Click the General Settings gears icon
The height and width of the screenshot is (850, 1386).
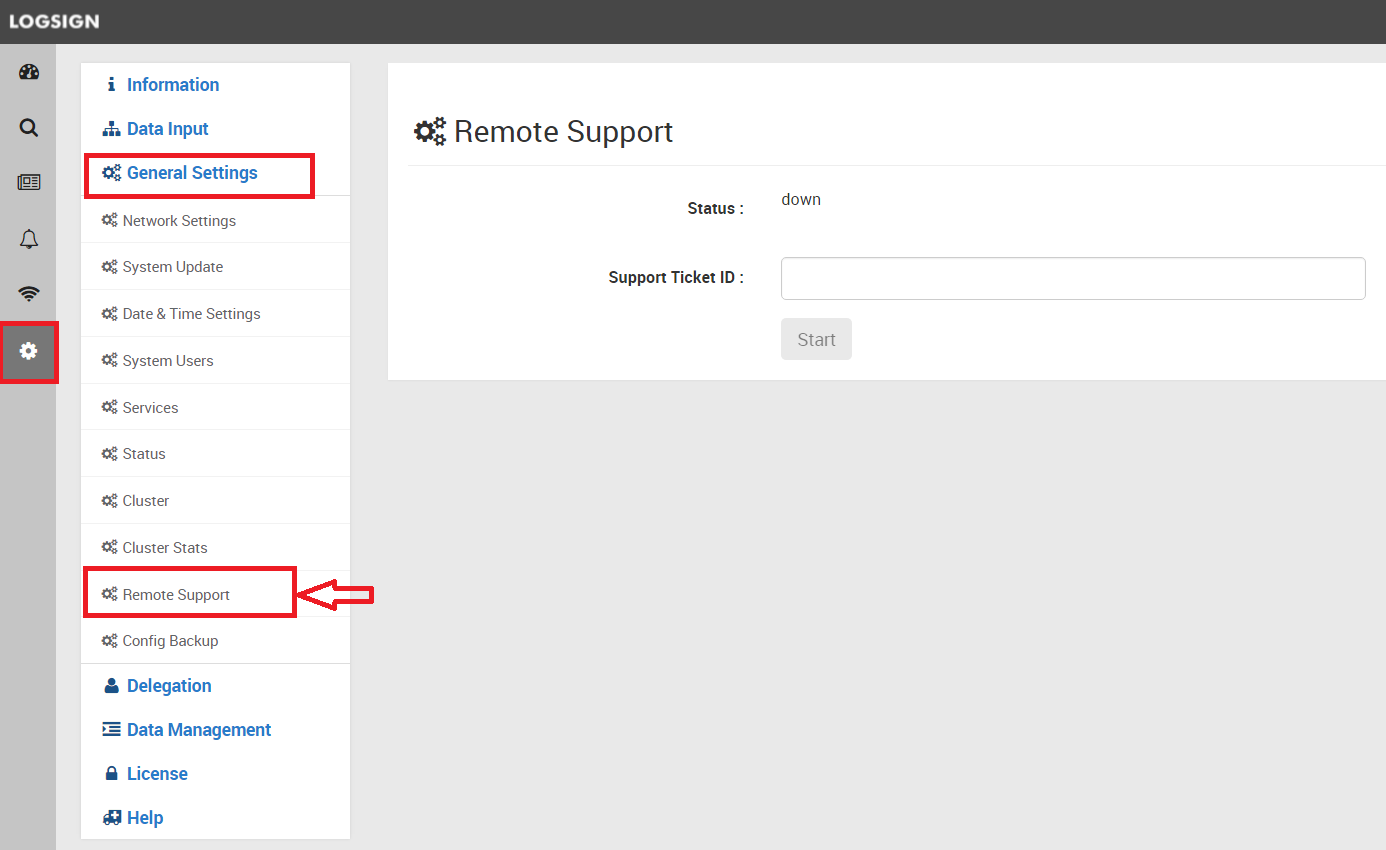111,173
